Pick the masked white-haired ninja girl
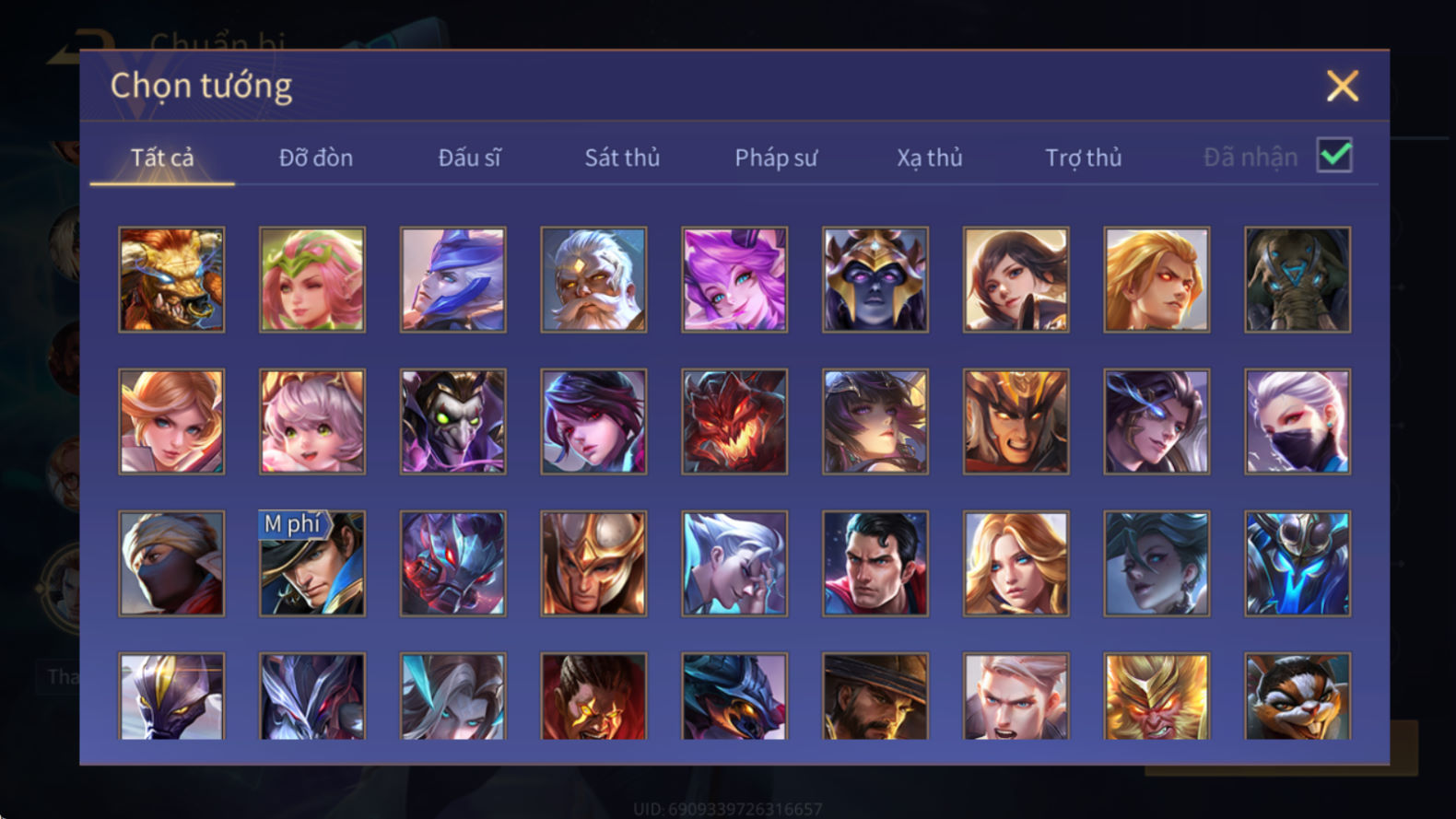Image resolution: width=1456 pixels, height=819 pixels. [x=1297, y=421]
